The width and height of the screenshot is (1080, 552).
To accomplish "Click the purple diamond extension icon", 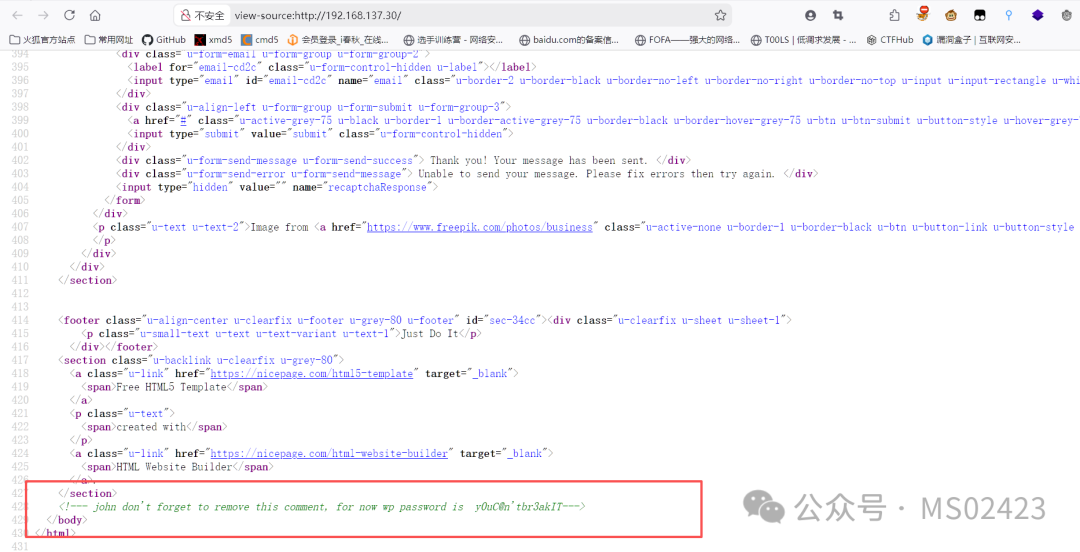I will pyautogui.click(x=1037, y=14).
